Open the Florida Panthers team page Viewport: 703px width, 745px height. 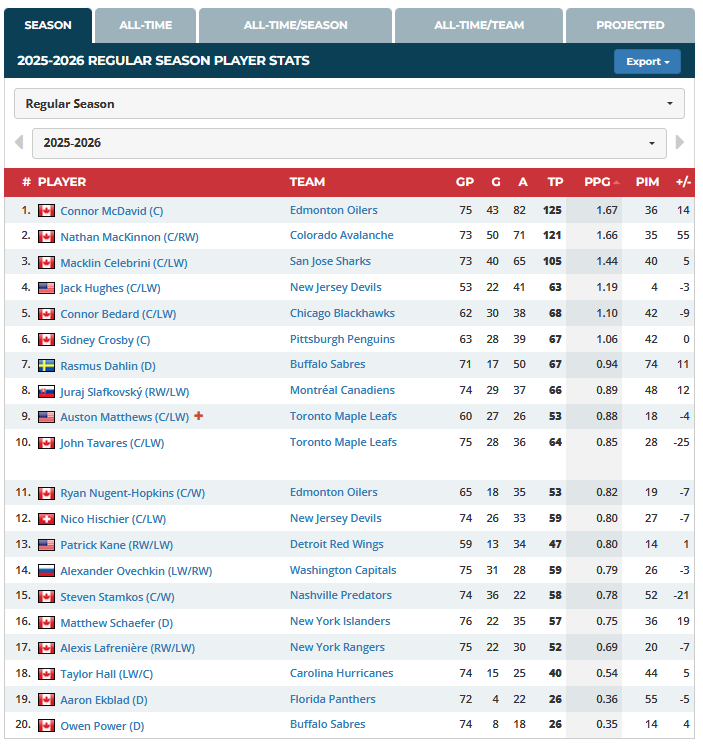point(332,699)
